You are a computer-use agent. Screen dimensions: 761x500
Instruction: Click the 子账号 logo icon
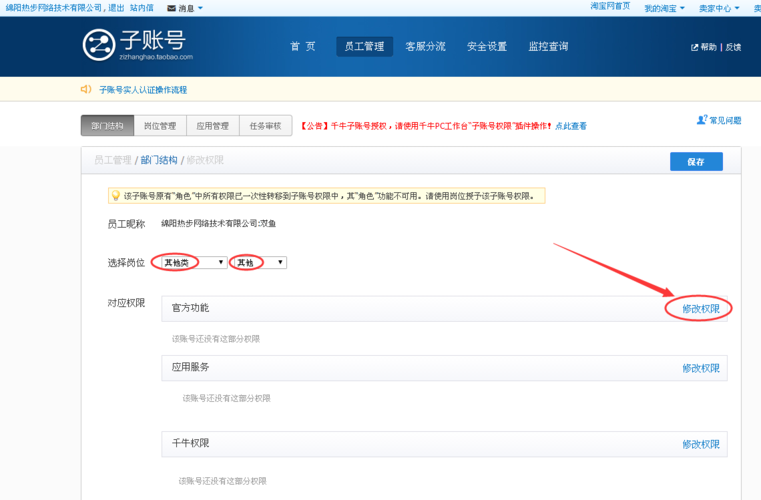[x=99, y=45]
